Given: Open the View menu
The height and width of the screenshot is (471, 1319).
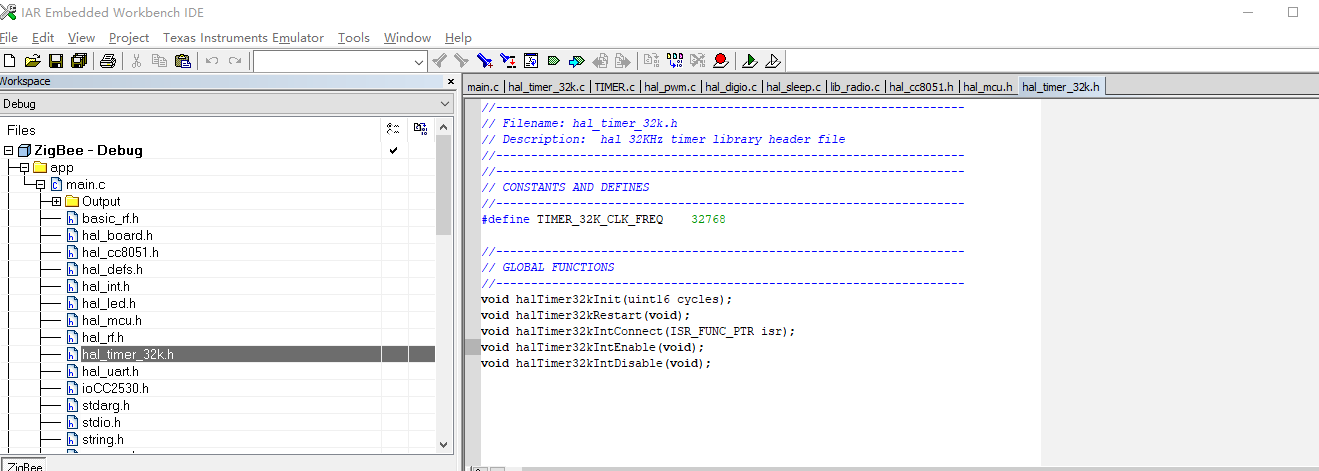Looking at the screenshot, I should click(x=82, y=38).
